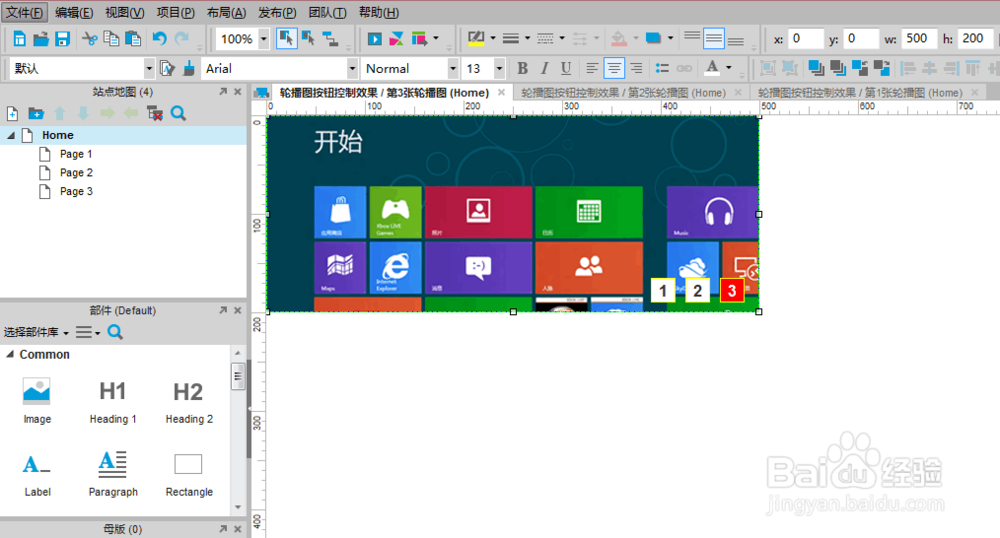Open the text color A swatch

[712, 68]
